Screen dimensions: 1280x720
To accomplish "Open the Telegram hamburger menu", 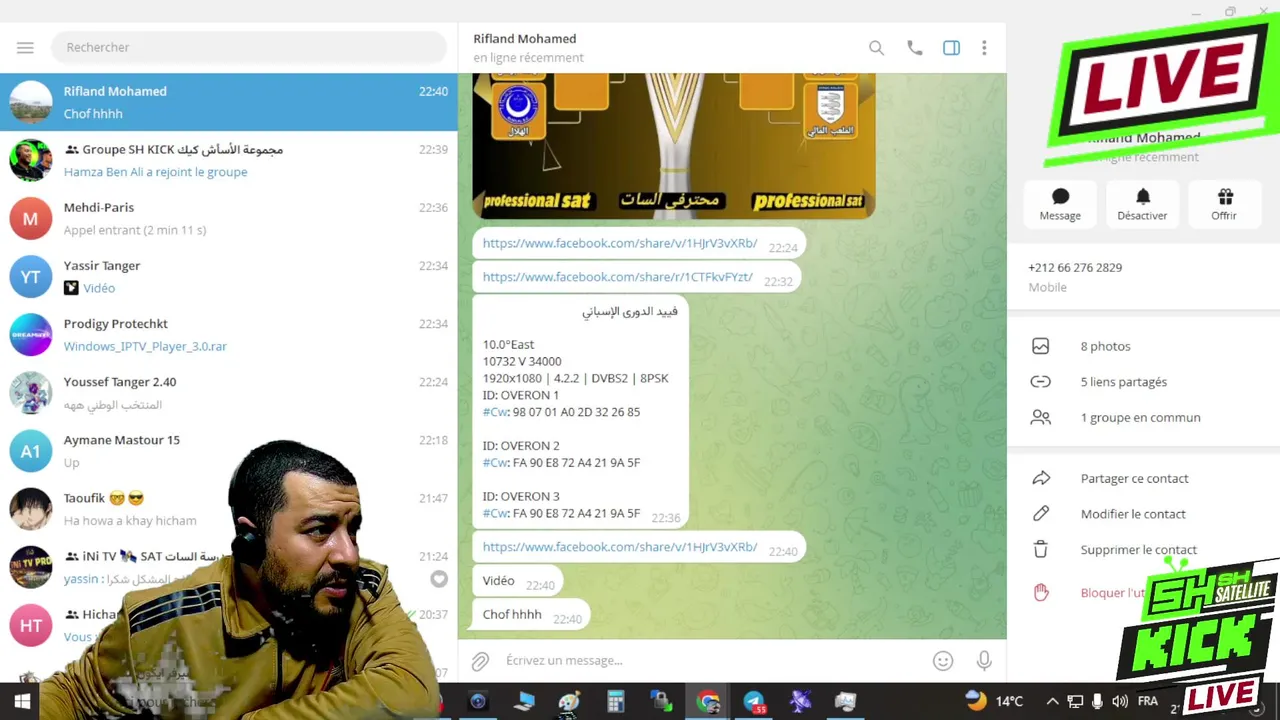I will click(25, 47).
